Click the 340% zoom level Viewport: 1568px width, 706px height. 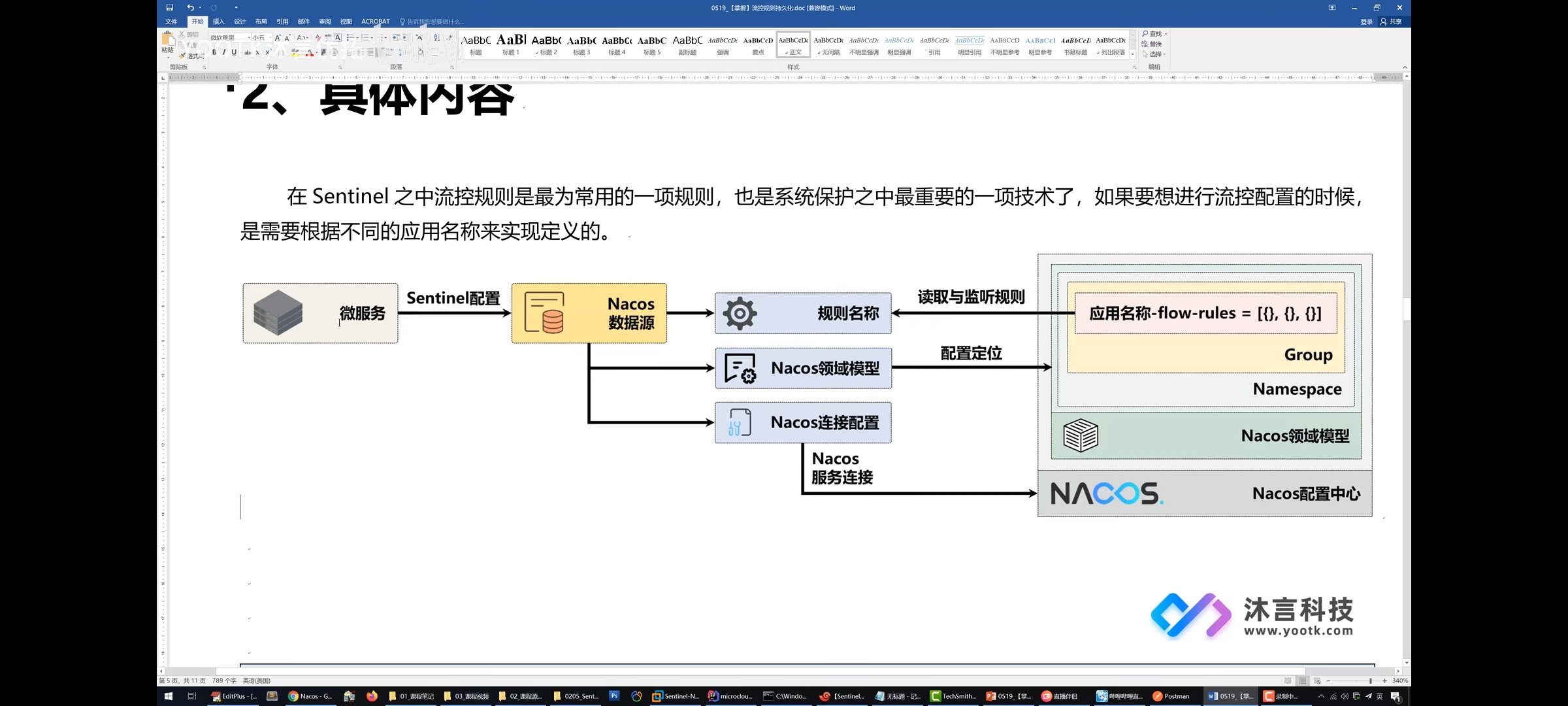coord(1400,681)
